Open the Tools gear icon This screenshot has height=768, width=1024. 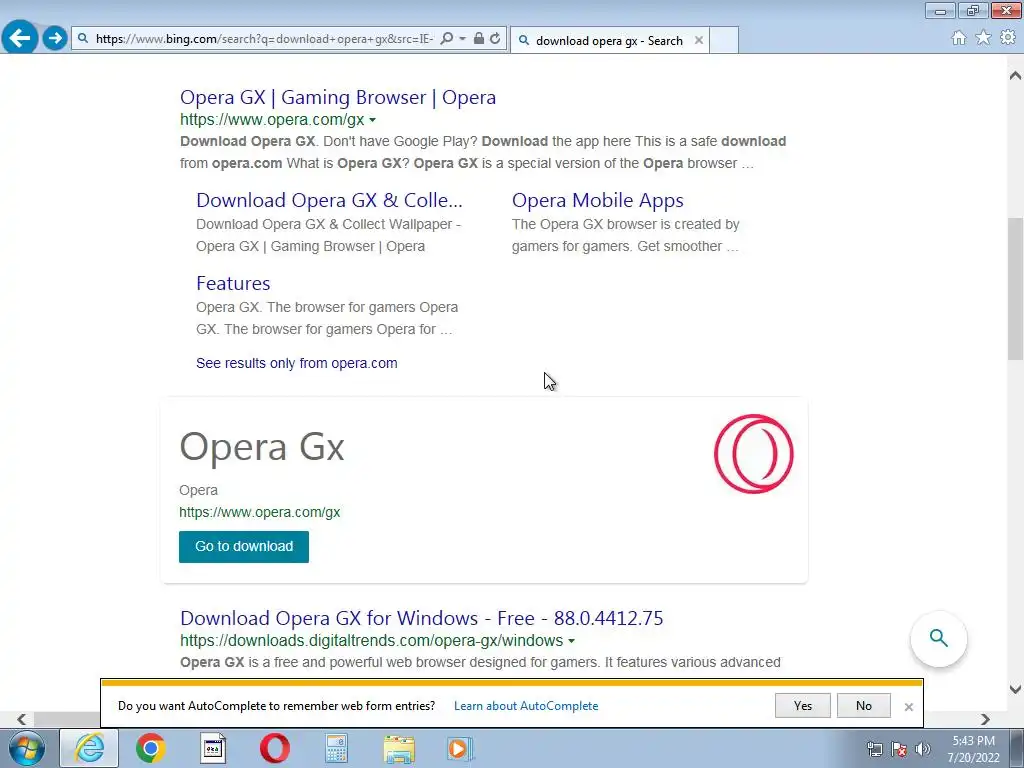click(x=1008, y=38)
